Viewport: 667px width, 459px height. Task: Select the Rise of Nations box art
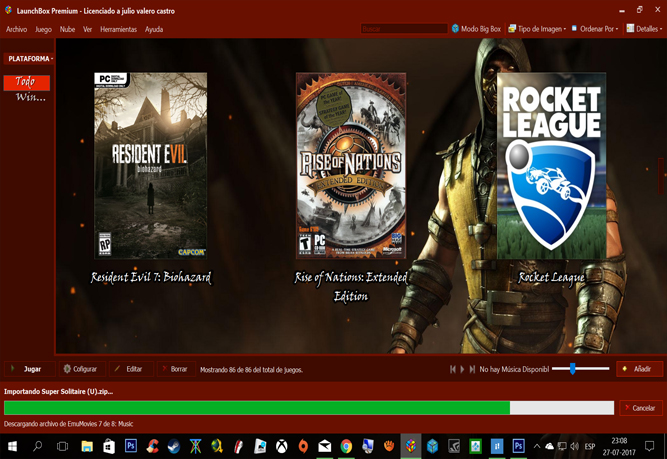point(351,165)
